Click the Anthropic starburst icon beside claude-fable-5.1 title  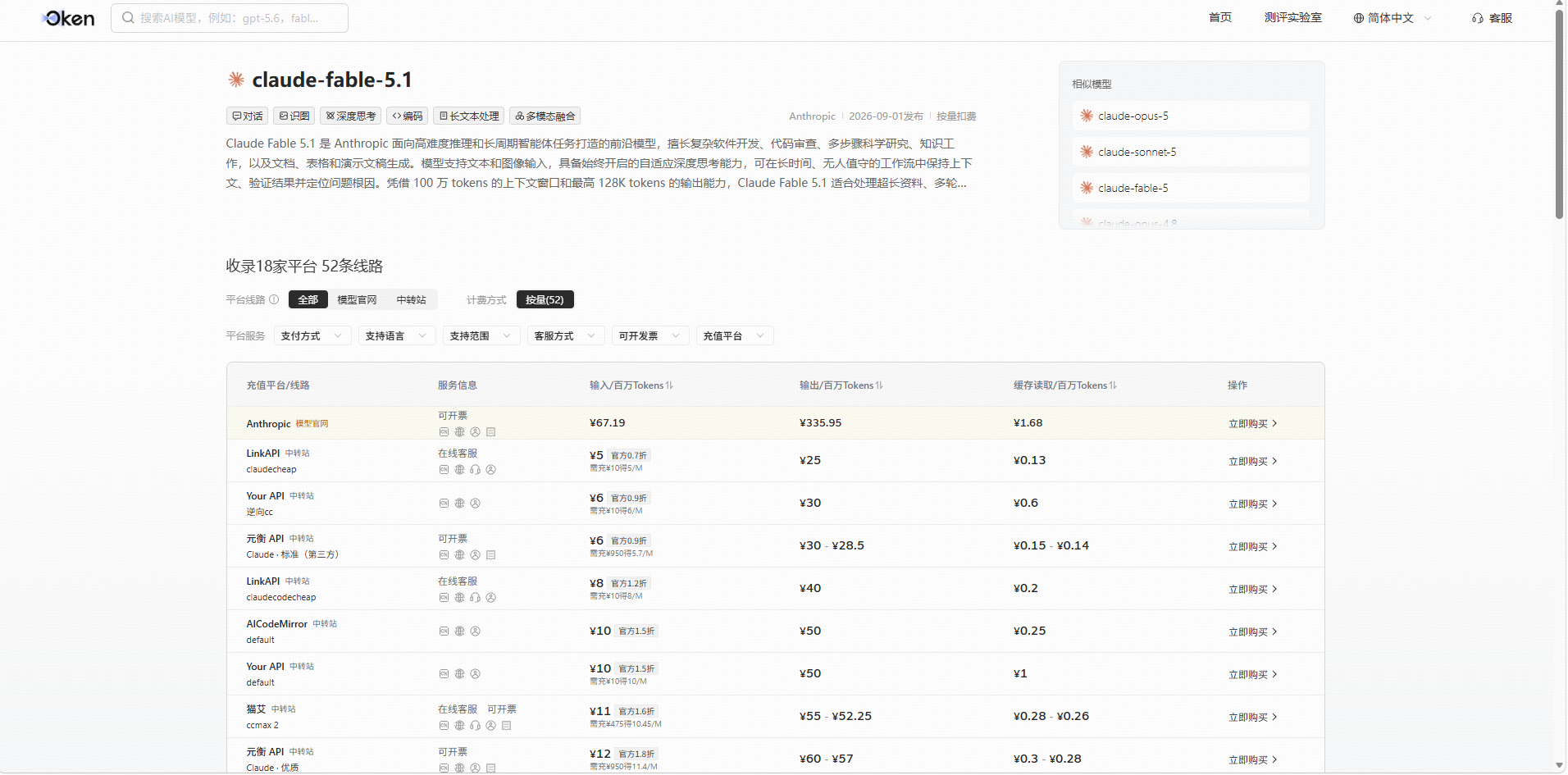click(236, 80)
